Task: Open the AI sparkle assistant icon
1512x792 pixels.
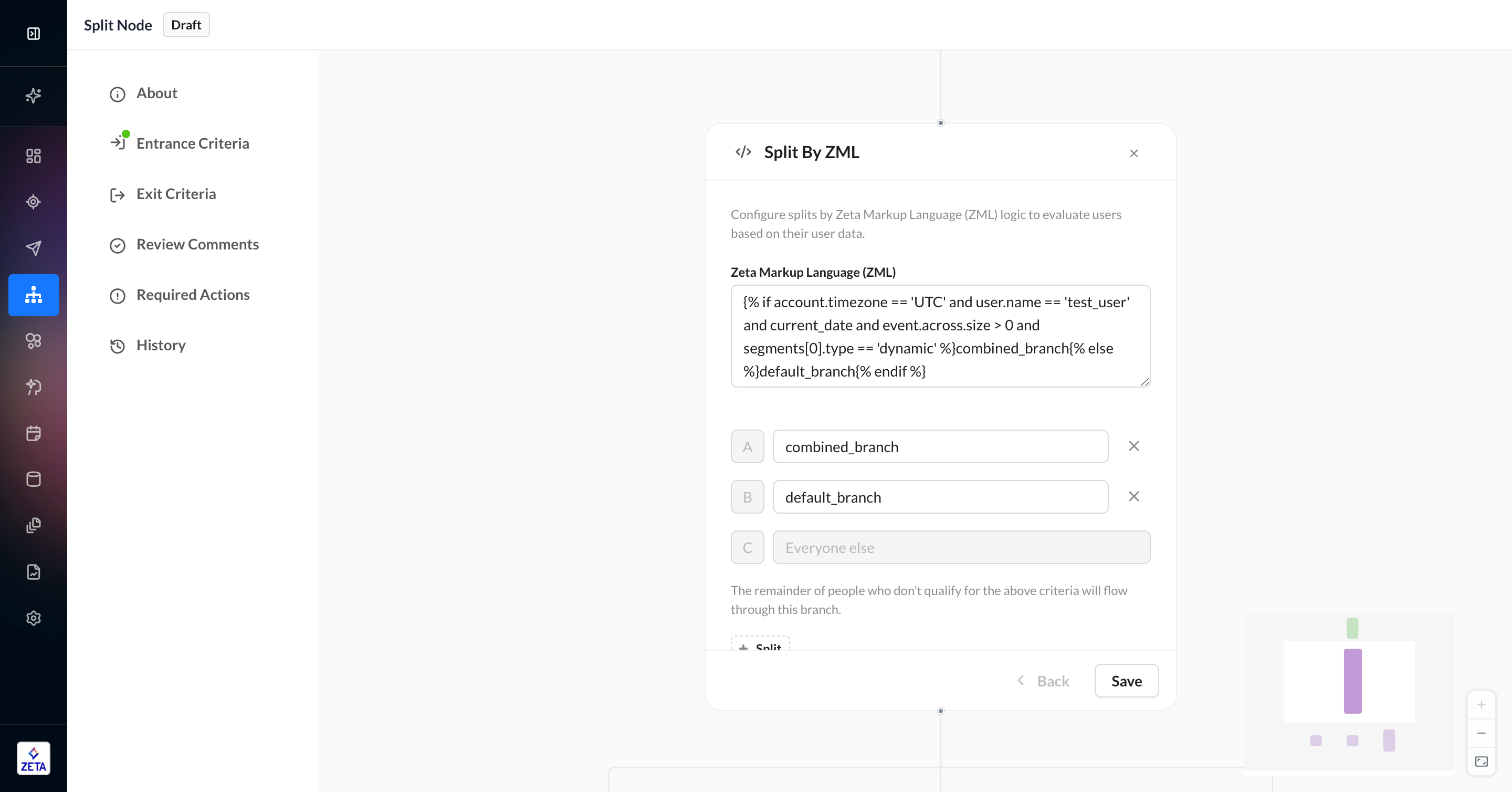Action: (34, 95)
